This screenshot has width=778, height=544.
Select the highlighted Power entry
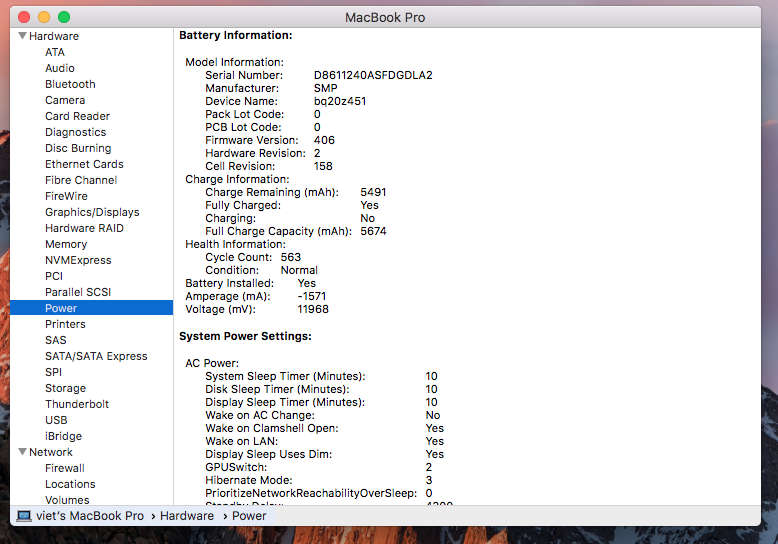tap(91, 308)
